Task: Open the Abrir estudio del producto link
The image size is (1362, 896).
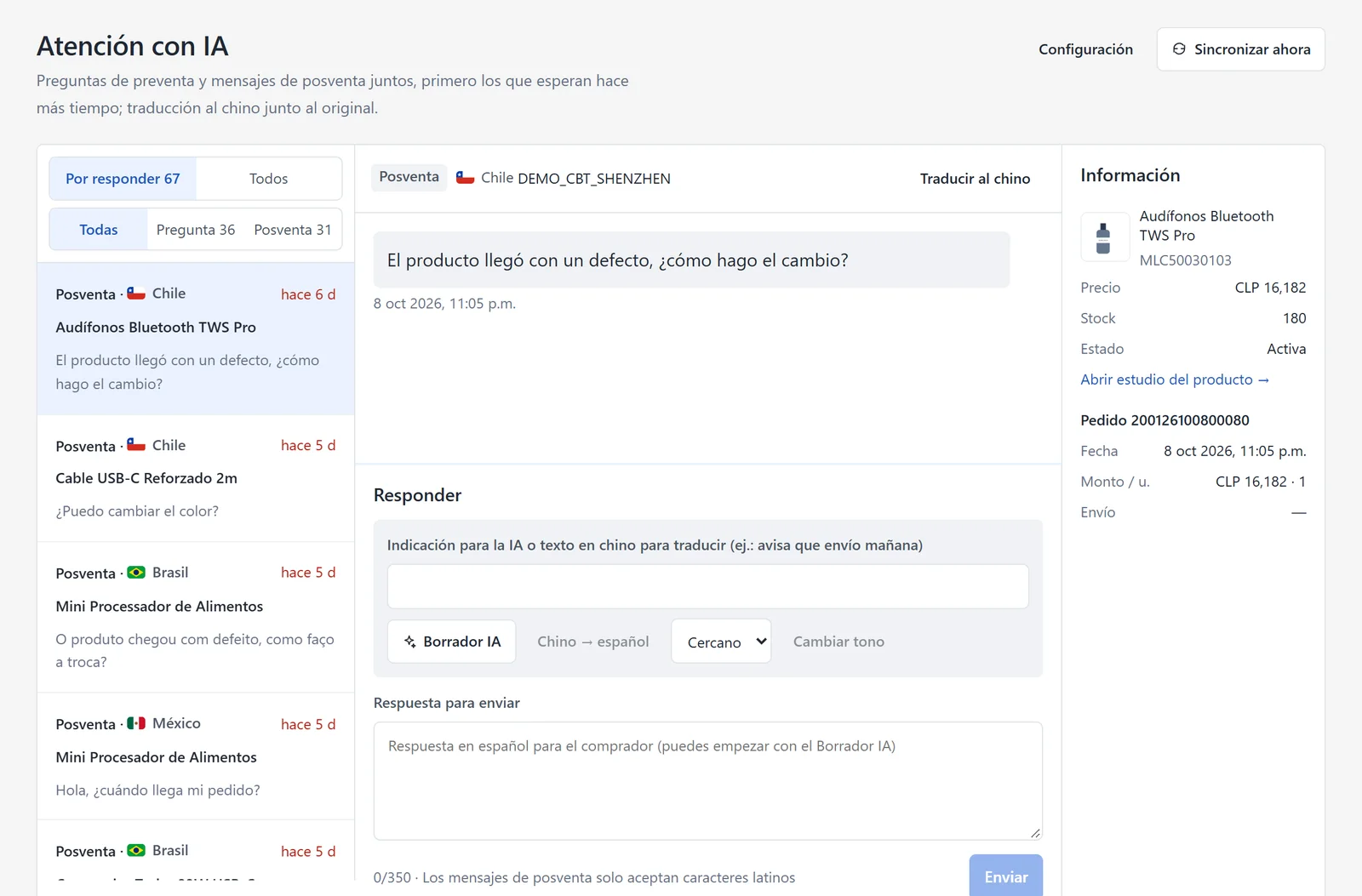Action: pyautogui.click(x=1175, y=380)
